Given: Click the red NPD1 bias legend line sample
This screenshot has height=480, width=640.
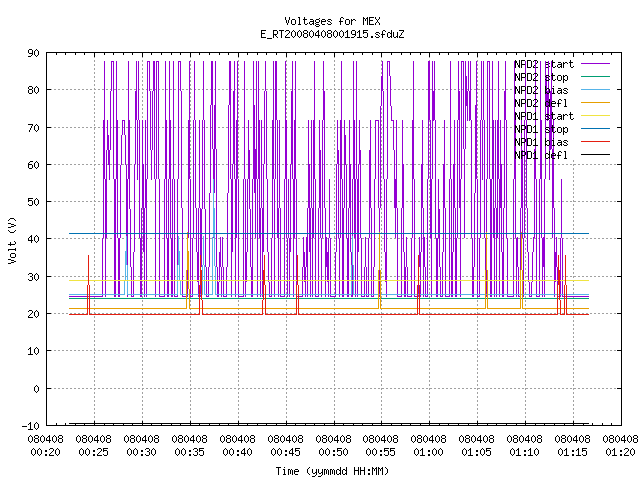Looking at the screenshot, I should point(595,142).
